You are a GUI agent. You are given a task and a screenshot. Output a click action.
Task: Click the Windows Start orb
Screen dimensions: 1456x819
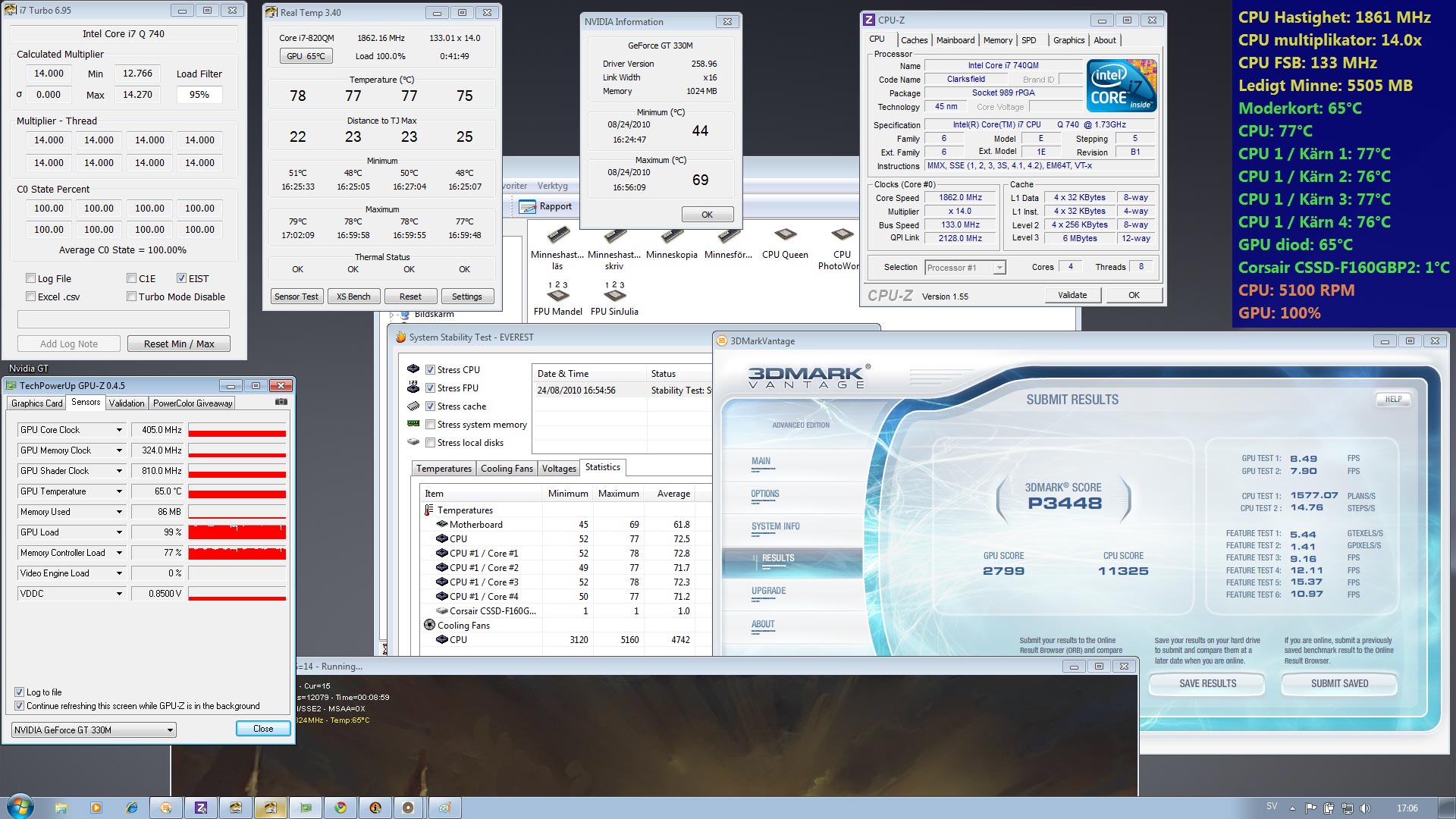tap(20, 807)
